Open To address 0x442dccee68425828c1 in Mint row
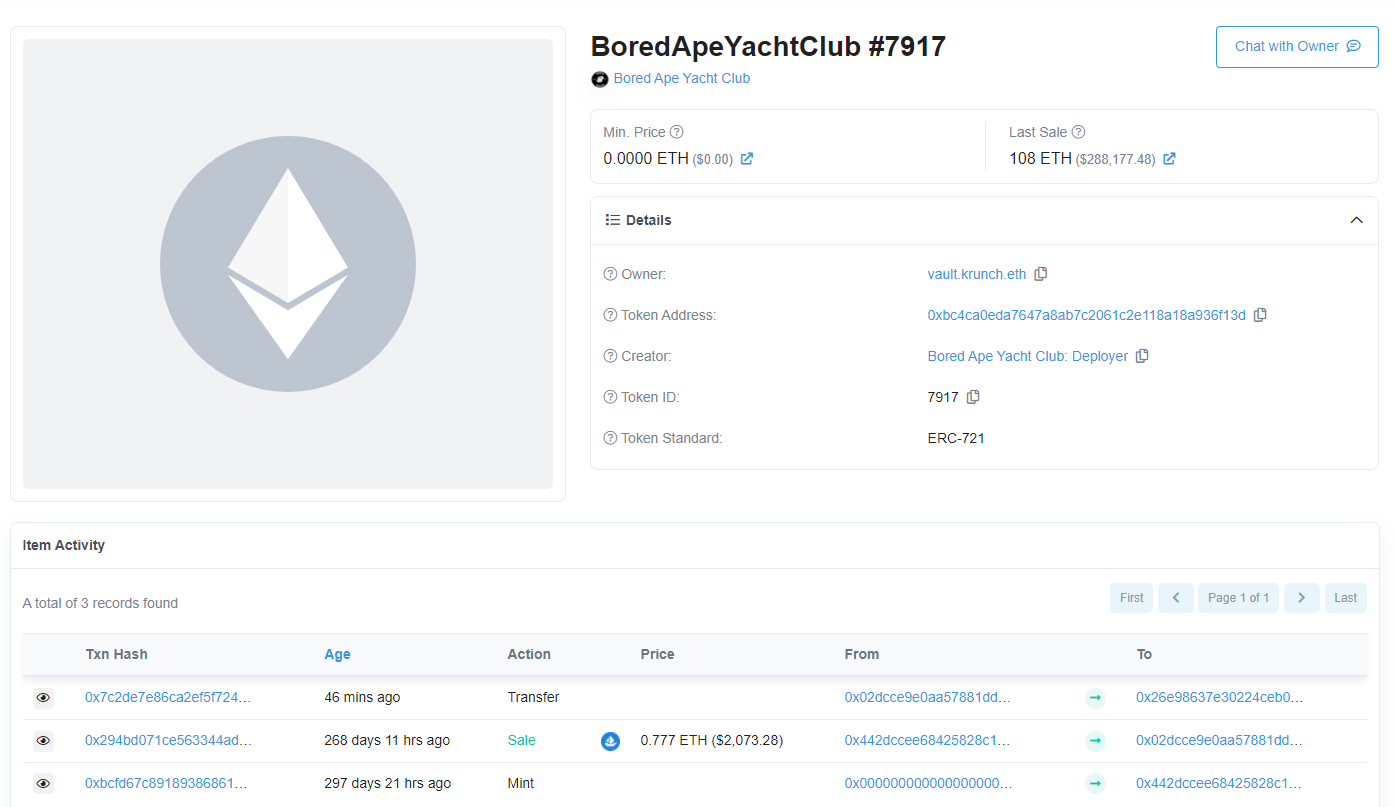This screenshot has width=1396, height=807. click(1220, 783)
